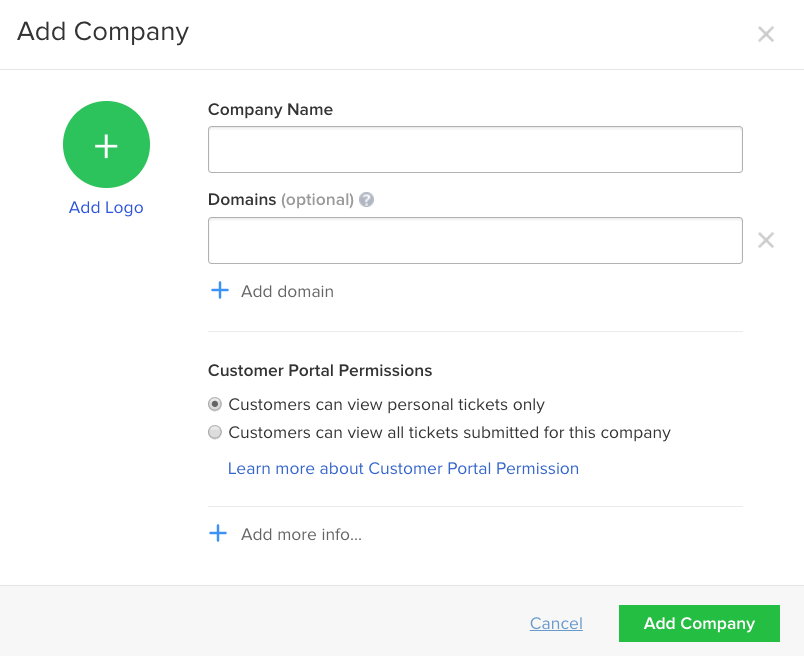
Task: Focus the Domains text field
Action: tap(475, 241)
